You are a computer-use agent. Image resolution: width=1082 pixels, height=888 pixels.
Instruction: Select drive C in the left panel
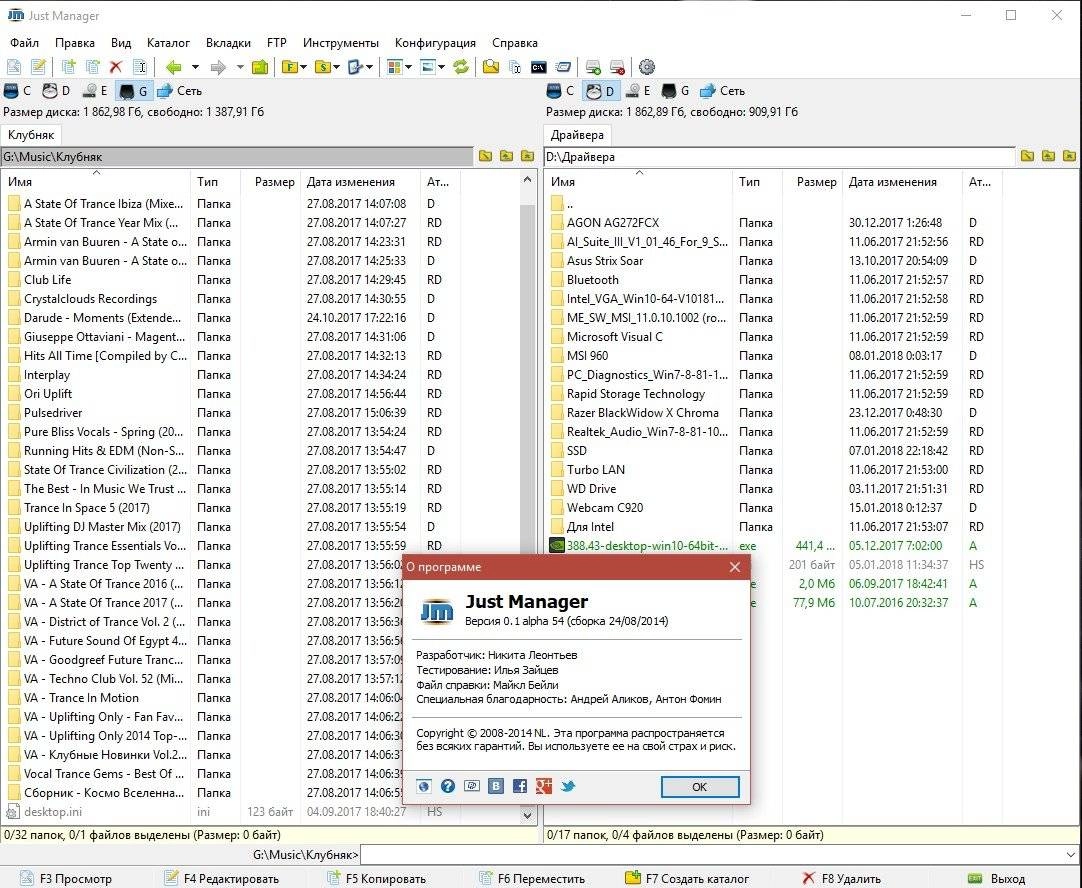point(18,90)
